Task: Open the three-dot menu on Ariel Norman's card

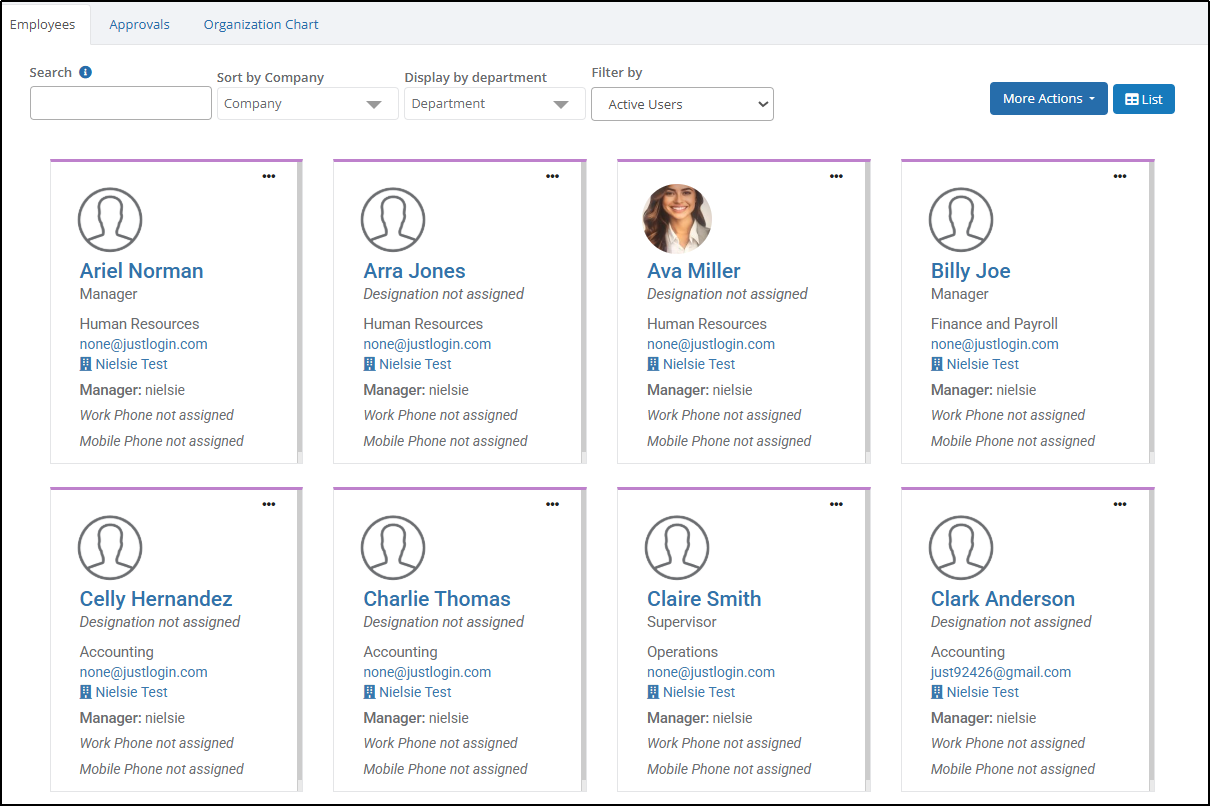Action: coord(268,176)
